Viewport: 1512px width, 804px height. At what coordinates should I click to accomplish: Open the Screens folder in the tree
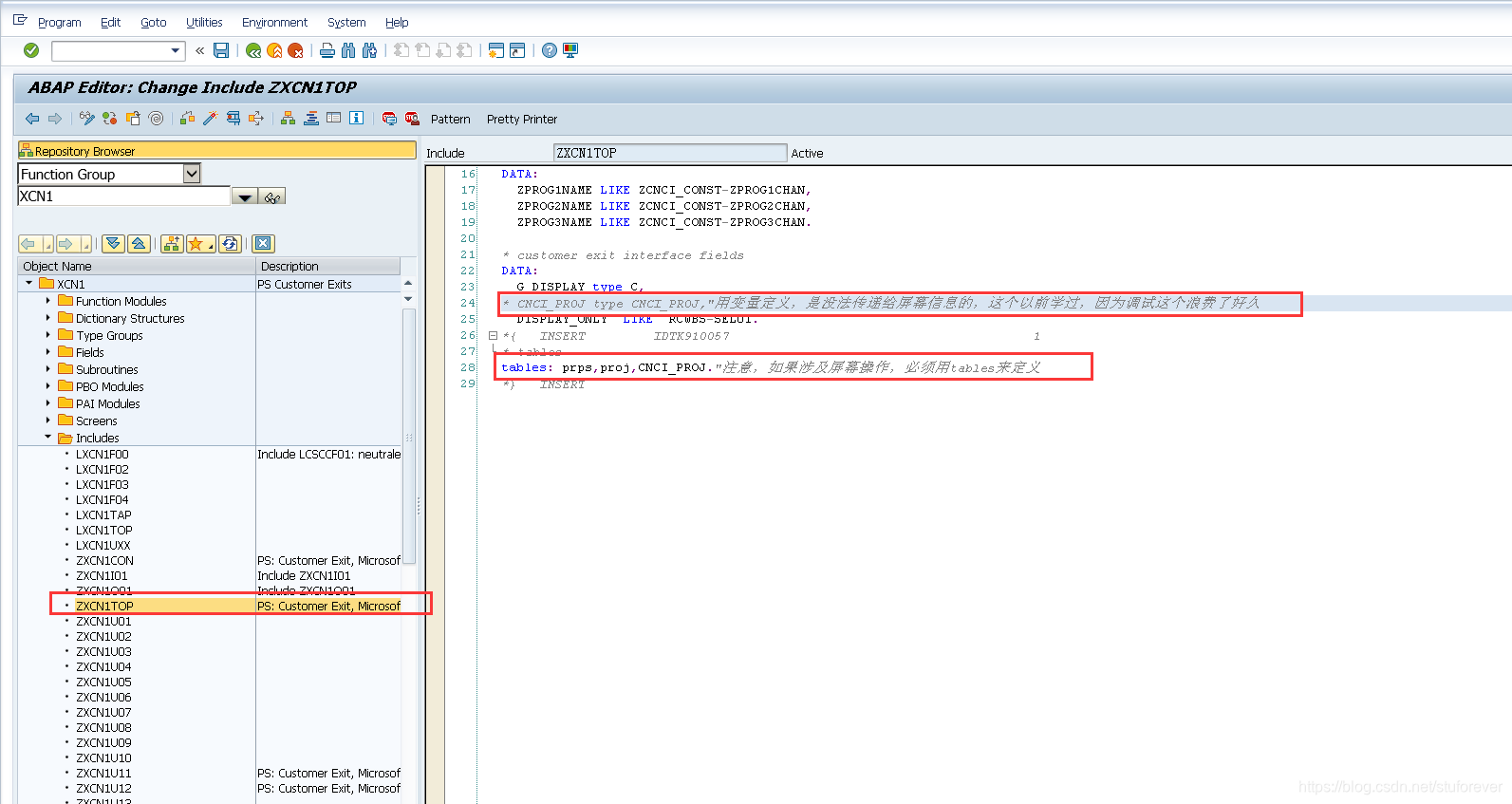pyautogui.click(x=97, y=421)
